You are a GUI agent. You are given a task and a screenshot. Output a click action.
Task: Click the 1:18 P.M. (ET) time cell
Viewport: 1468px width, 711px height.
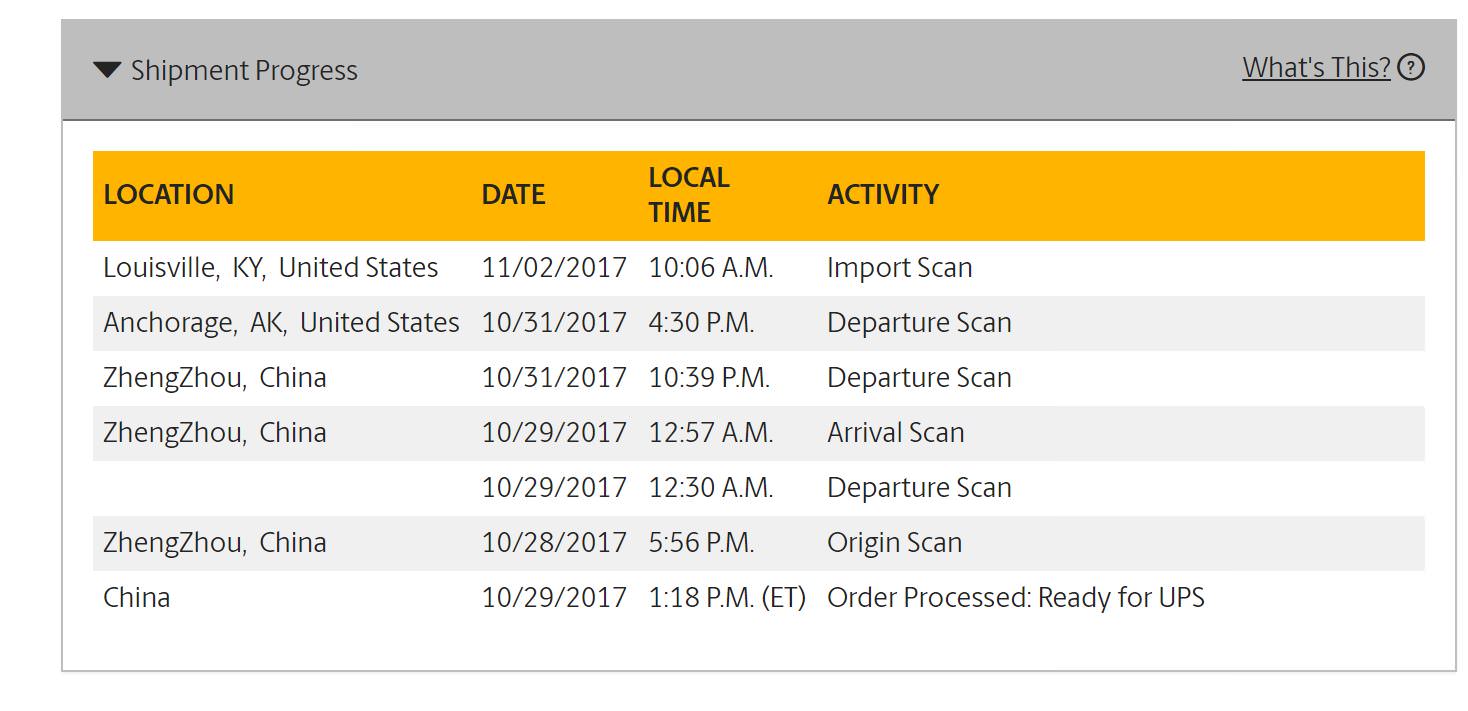point(727,598)
